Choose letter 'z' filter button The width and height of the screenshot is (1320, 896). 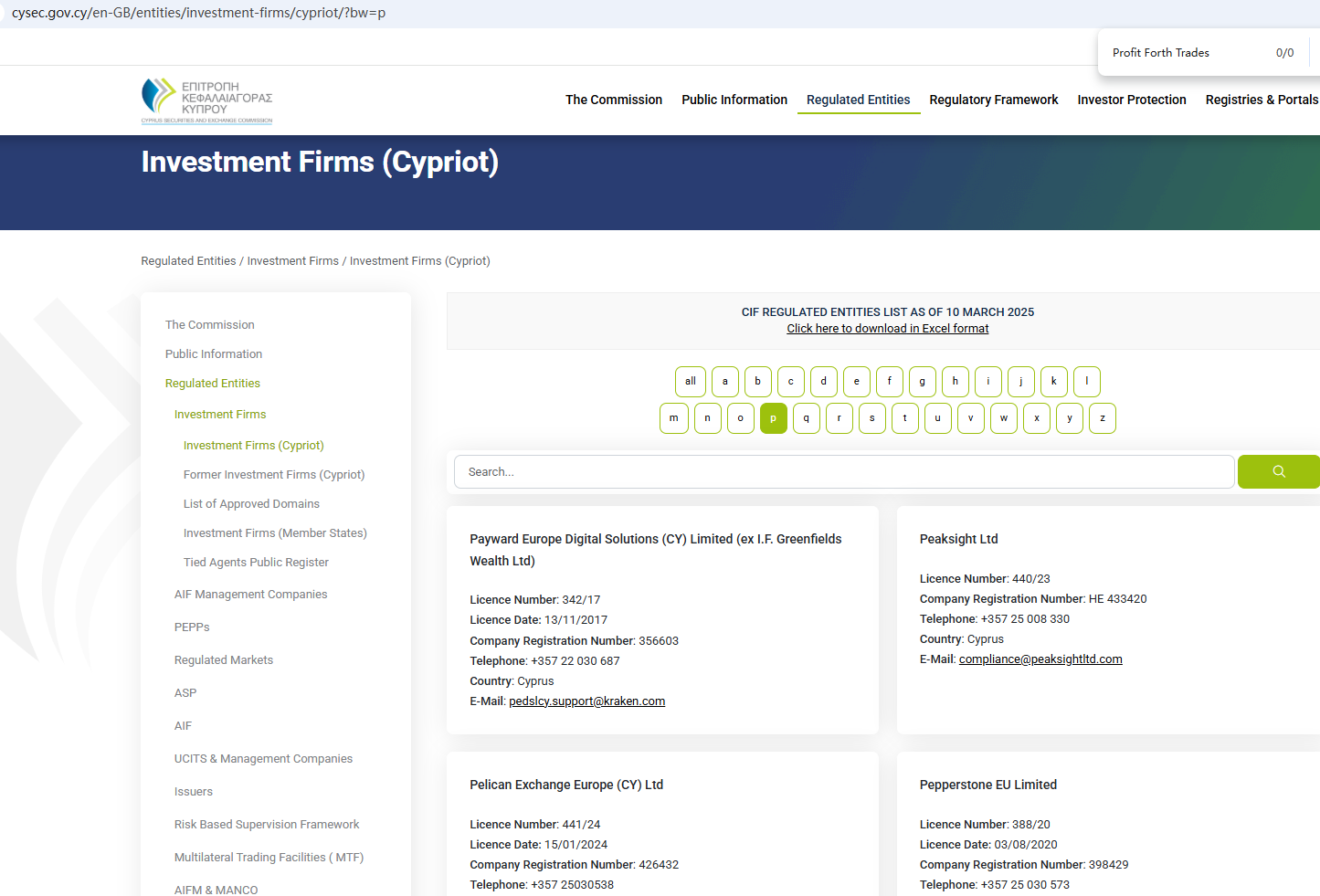coord(1102,418)
